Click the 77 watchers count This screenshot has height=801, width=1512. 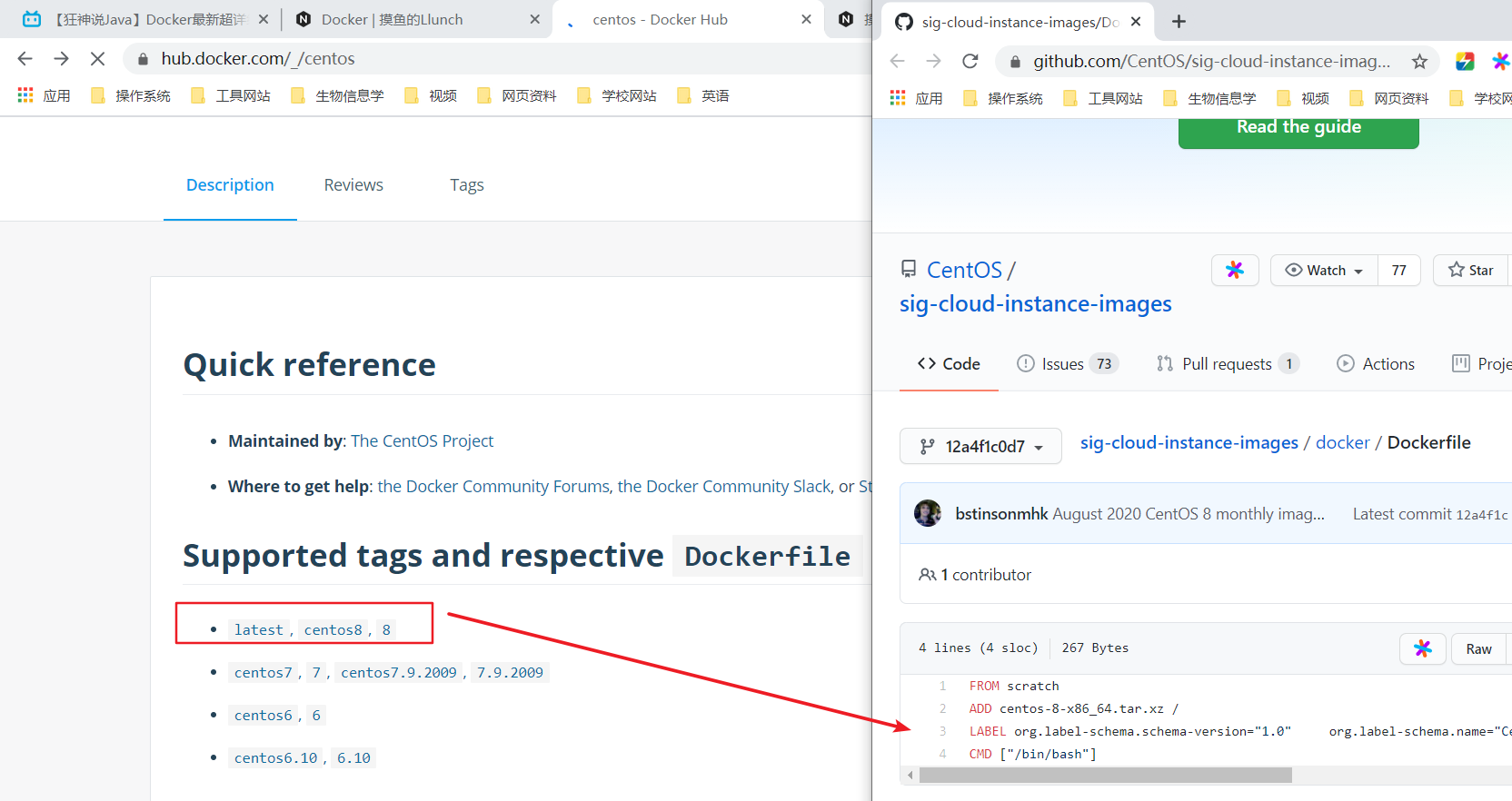(1399, 270)
